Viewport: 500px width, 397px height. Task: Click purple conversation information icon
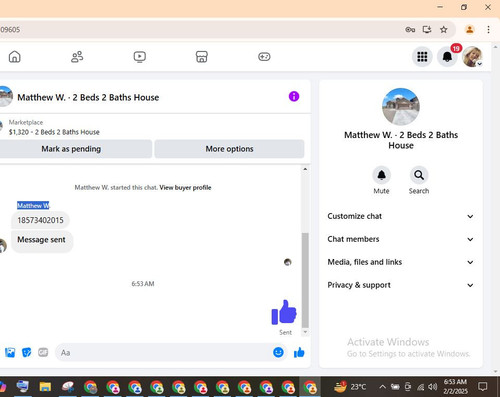[x=294, y=97]
